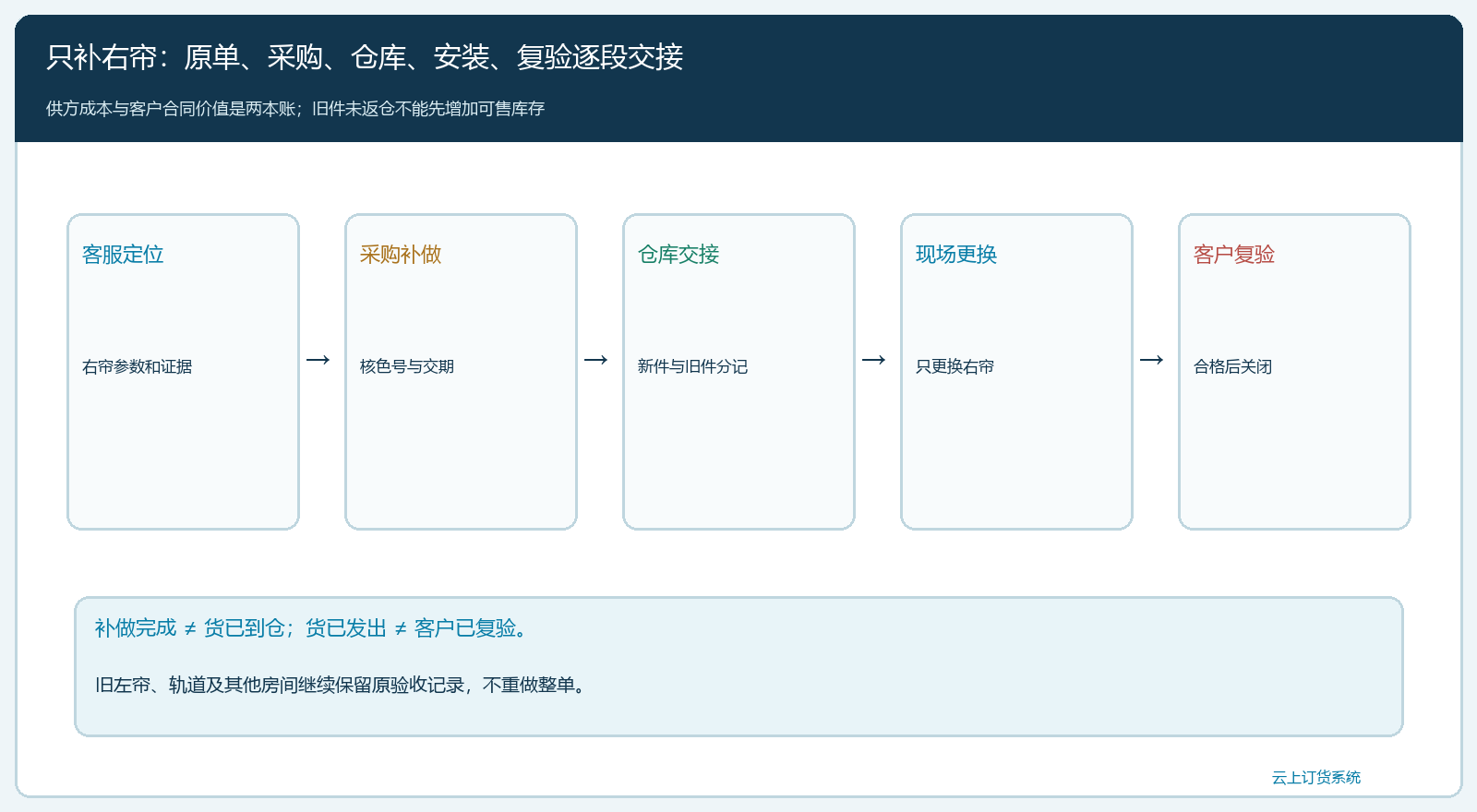
Task: Select the 现场更换 step card
Action: [1016, 372]
